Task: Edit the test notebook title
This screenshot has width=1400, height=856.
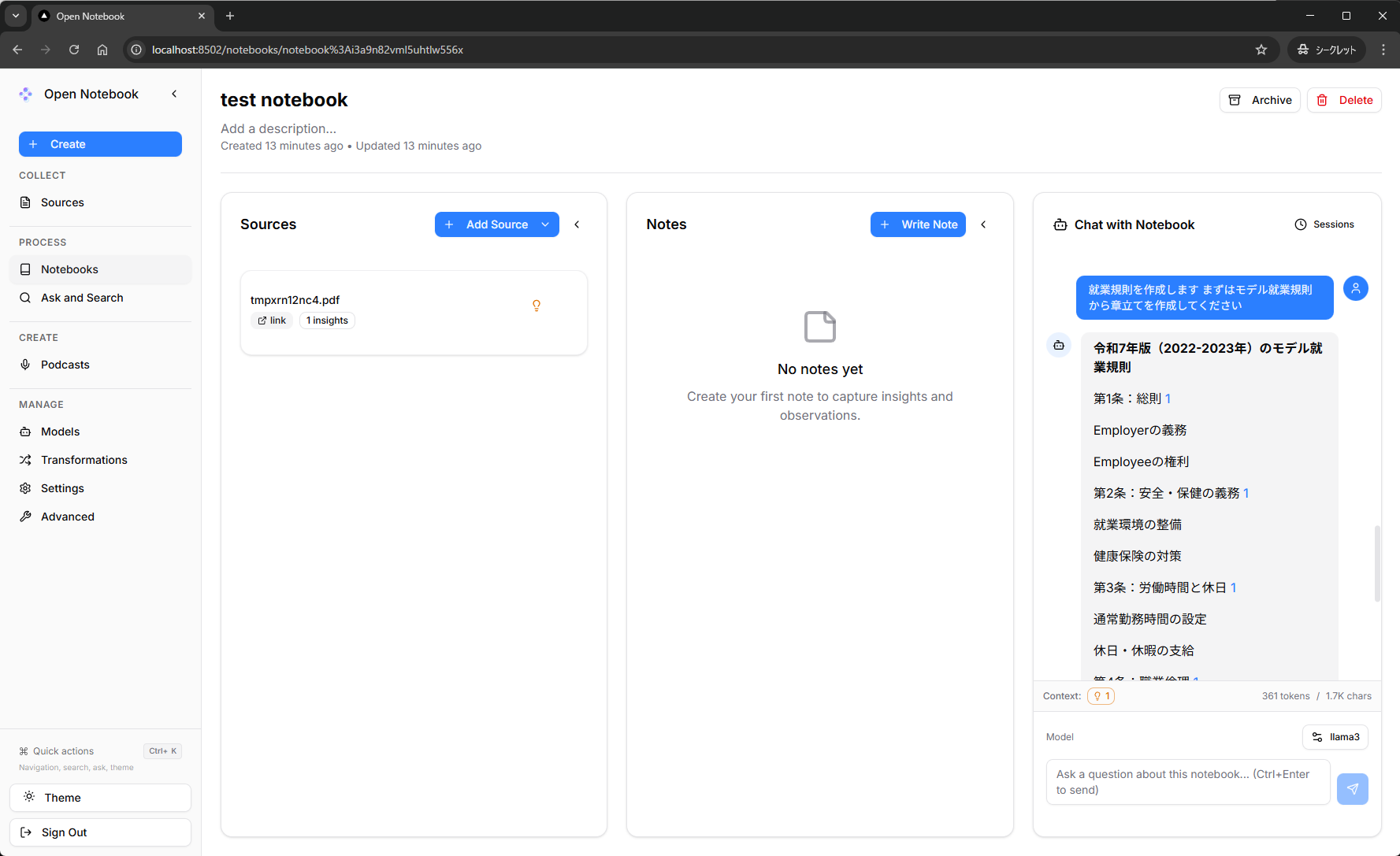Action: coord(284,100)
